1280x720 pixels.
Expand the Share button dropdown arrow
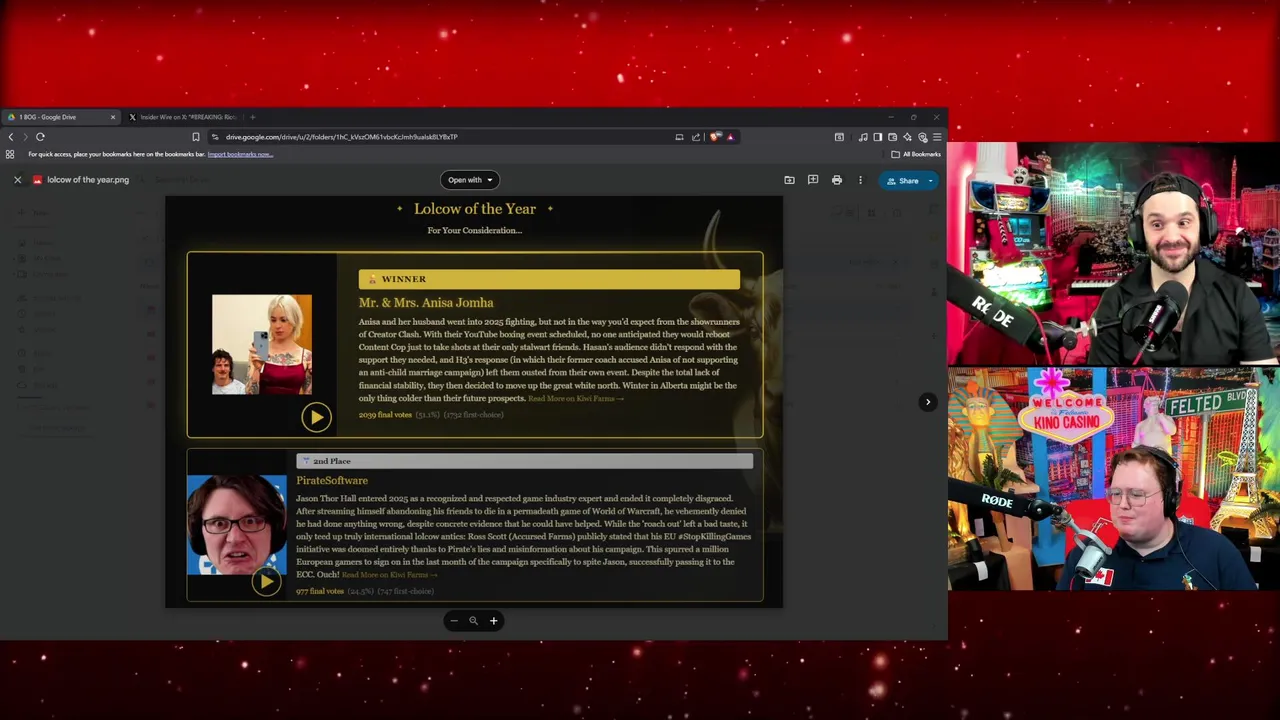(x=931, y=181)
